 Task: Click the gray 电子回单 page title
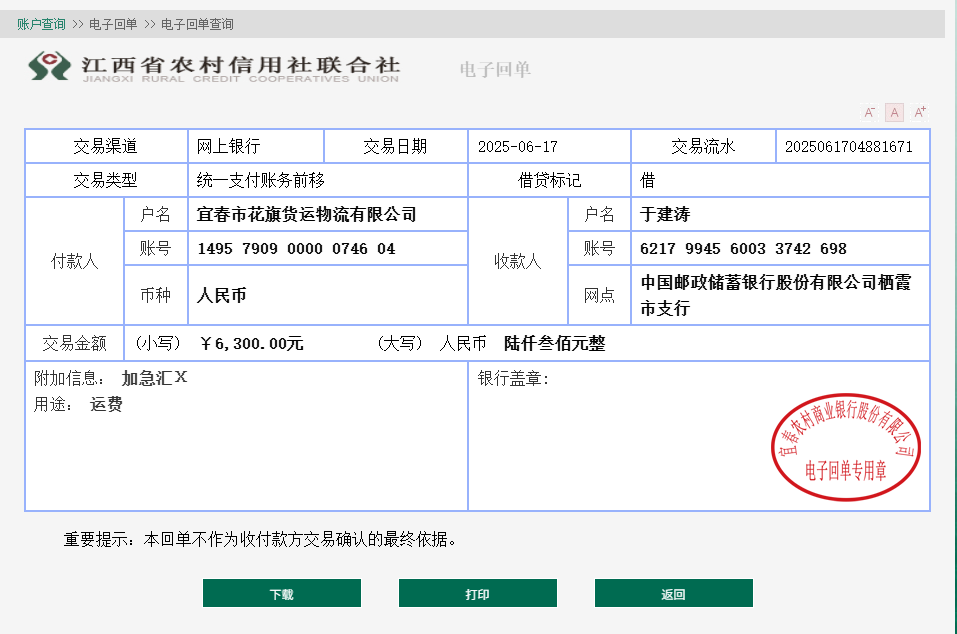(x=496, y=70)
